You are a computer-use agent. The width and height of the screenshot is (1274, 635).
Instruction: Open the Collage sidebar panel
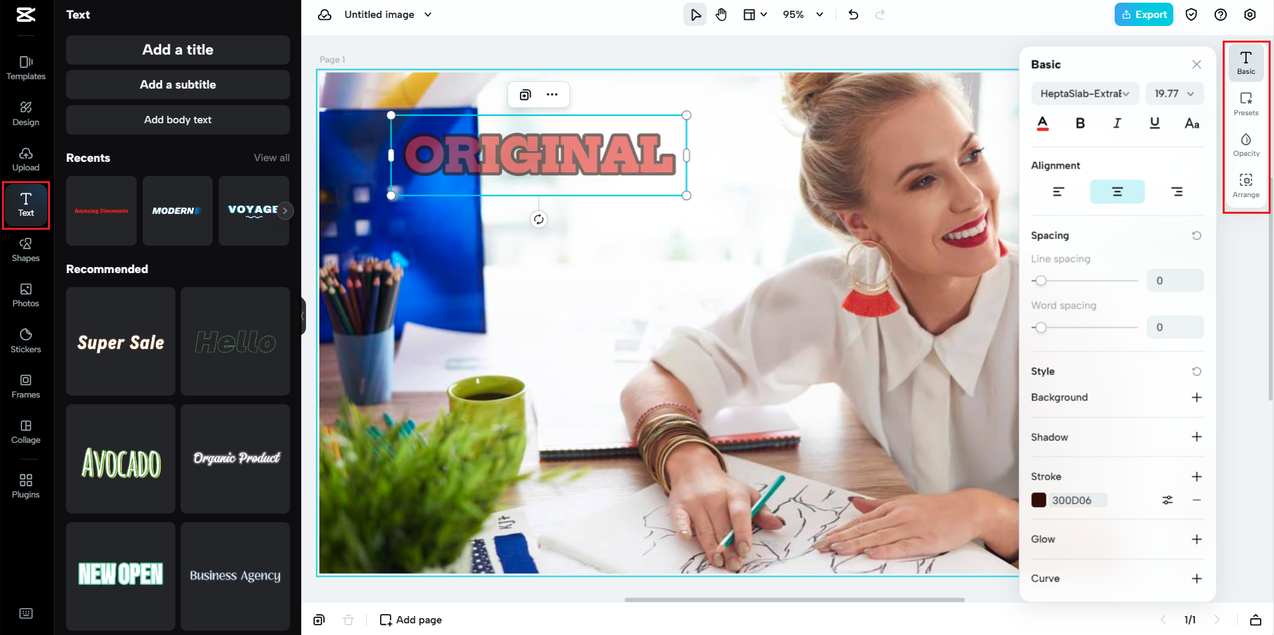point(26,432)
